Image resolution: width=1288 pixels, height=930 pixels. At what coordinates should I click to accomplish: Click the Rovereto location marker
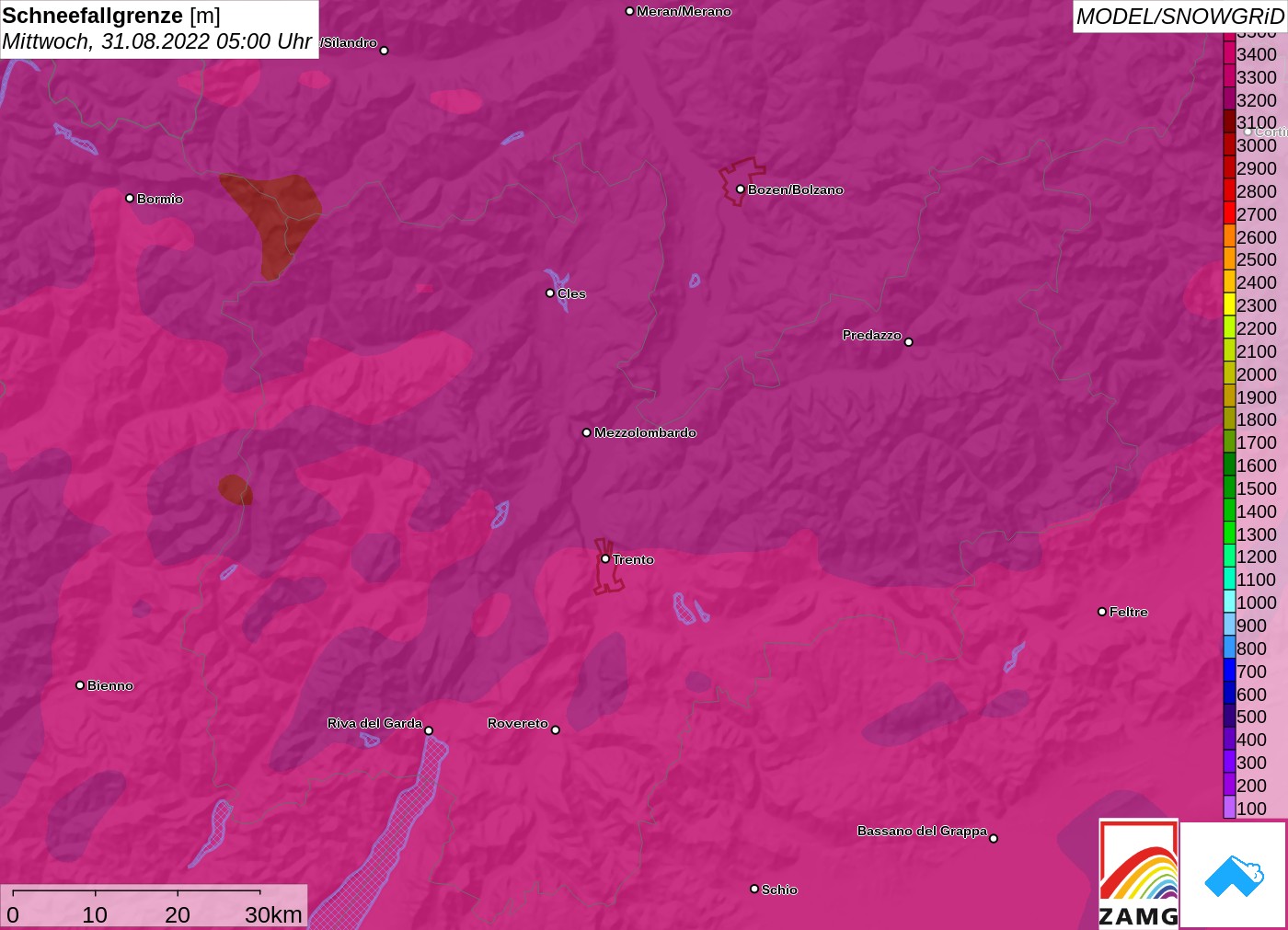(556, 730)
